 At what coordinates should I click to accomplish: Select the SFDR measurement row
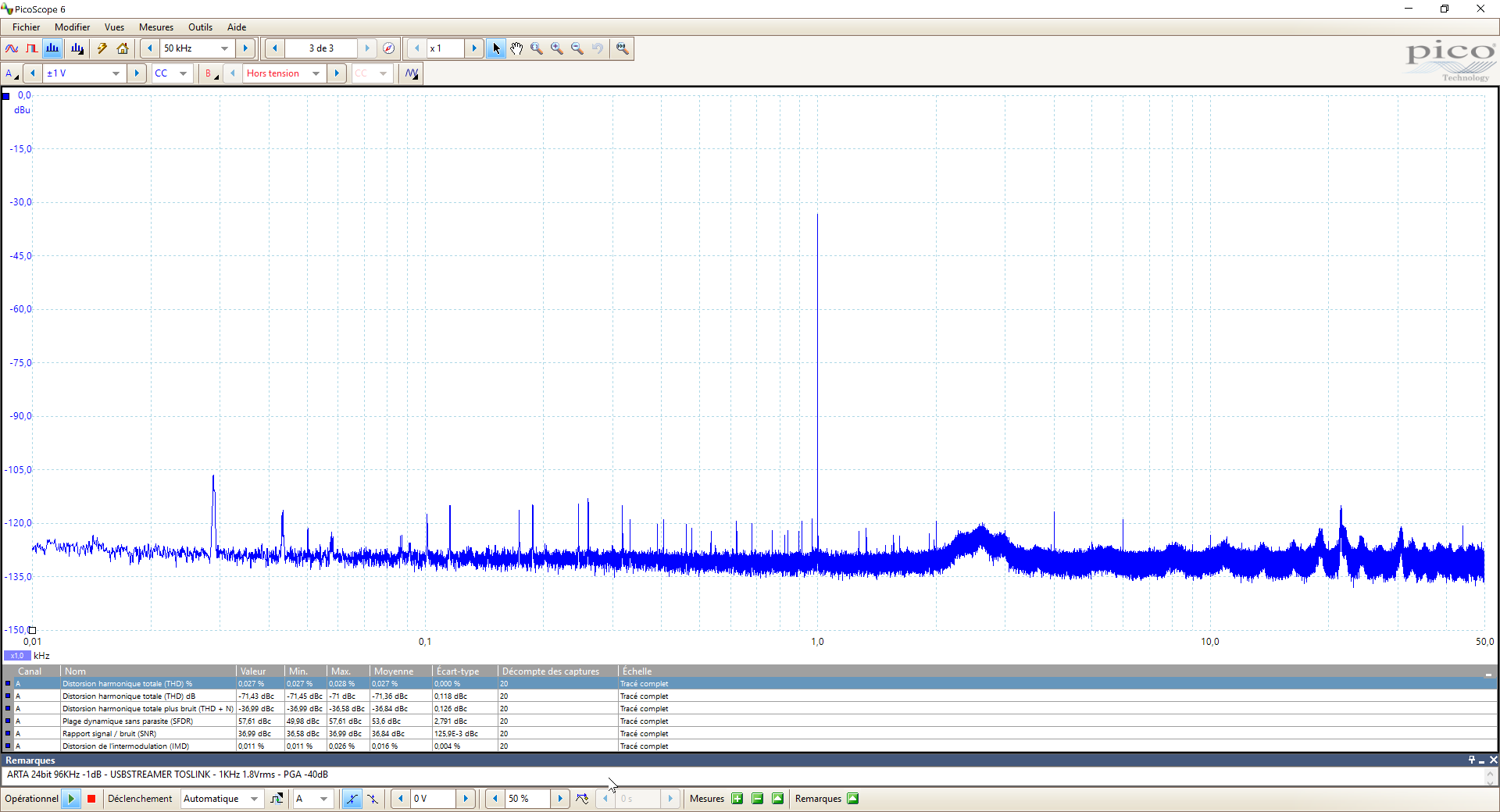click(x=750, y=721)
